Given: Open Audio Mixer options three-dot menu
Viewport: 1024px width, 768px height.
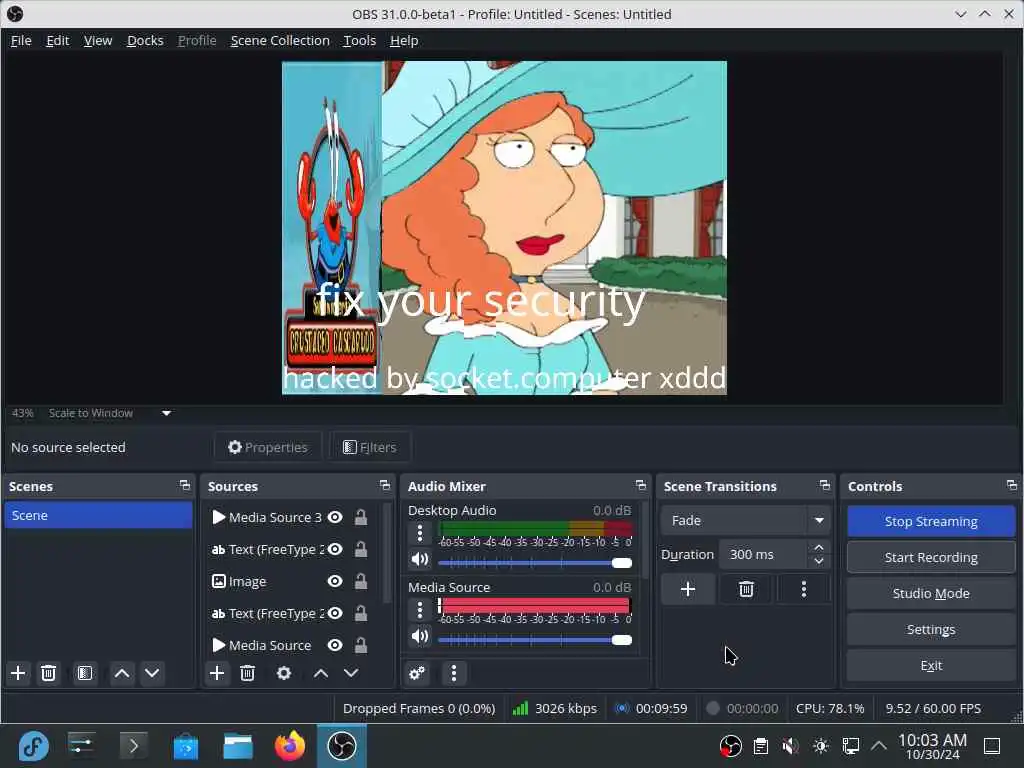Looking at the screenshot, I should pyautogui.click(x=454, y=673).
